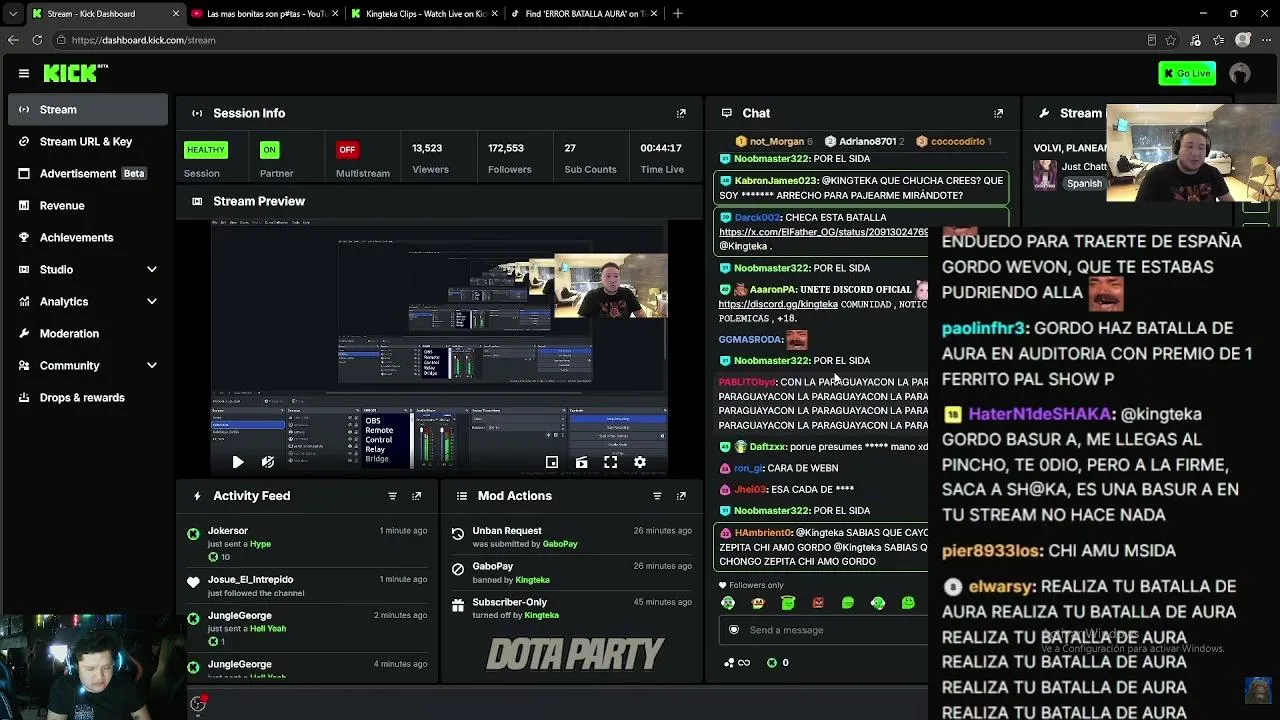Switch stream preview to theater mode

point(581,462)
